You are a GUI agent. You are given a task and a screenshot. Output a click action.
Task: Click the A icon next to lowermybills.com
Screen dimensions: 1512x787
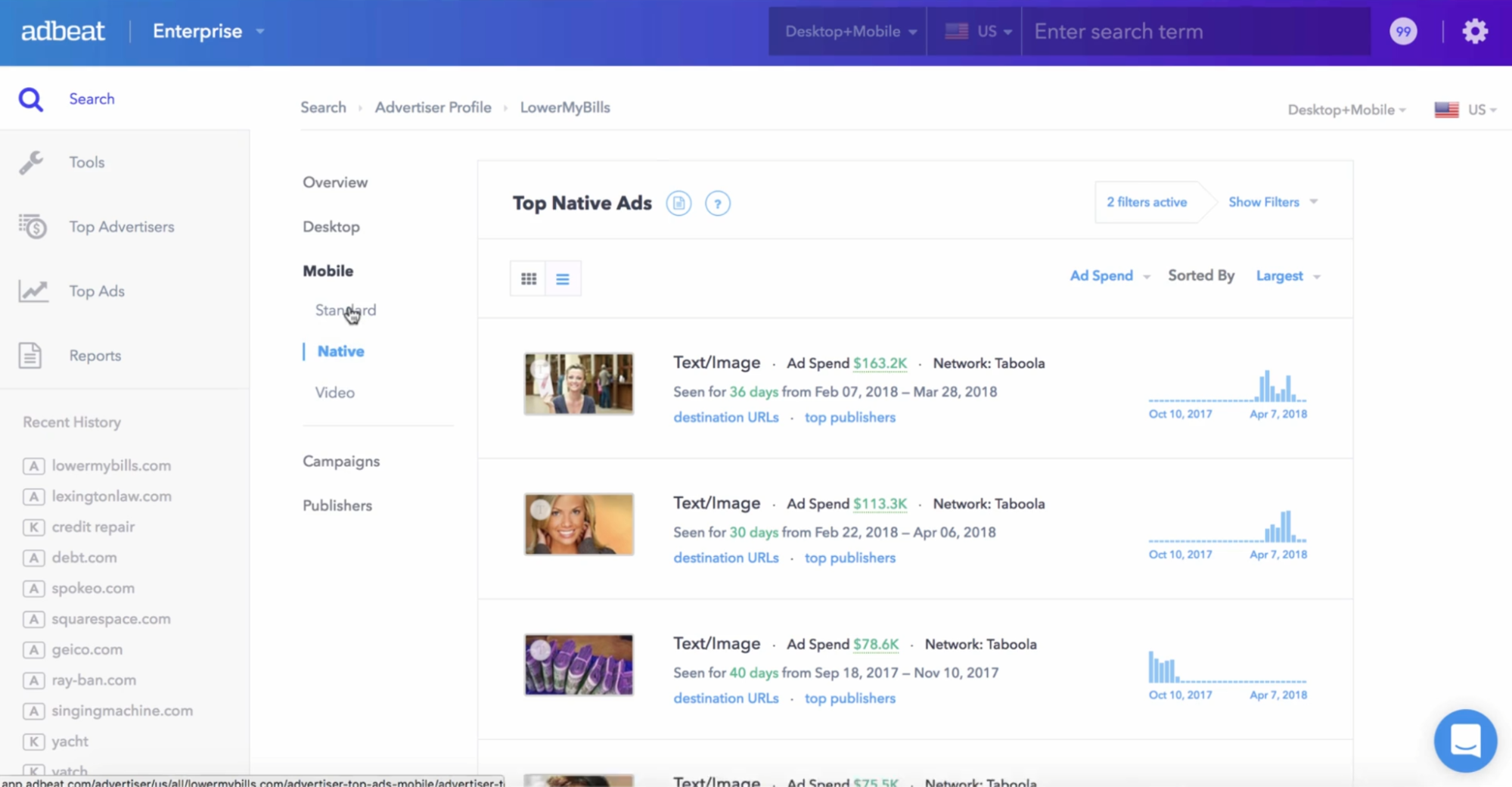(x=33, y=466)
